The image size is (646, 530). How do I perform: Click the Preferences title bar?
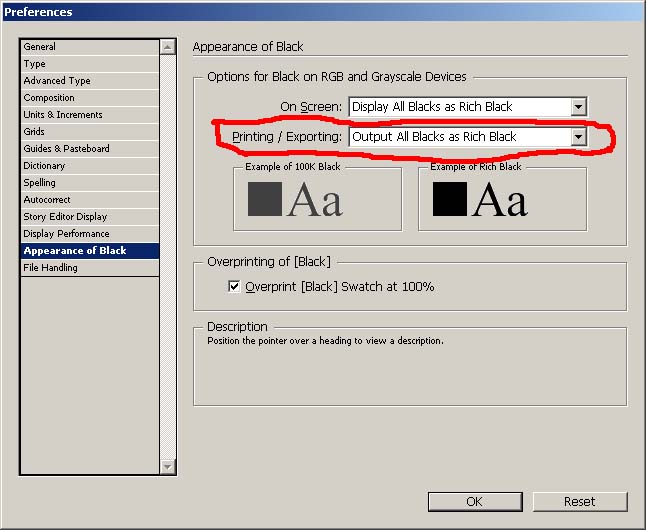click(x=323, y=12)
